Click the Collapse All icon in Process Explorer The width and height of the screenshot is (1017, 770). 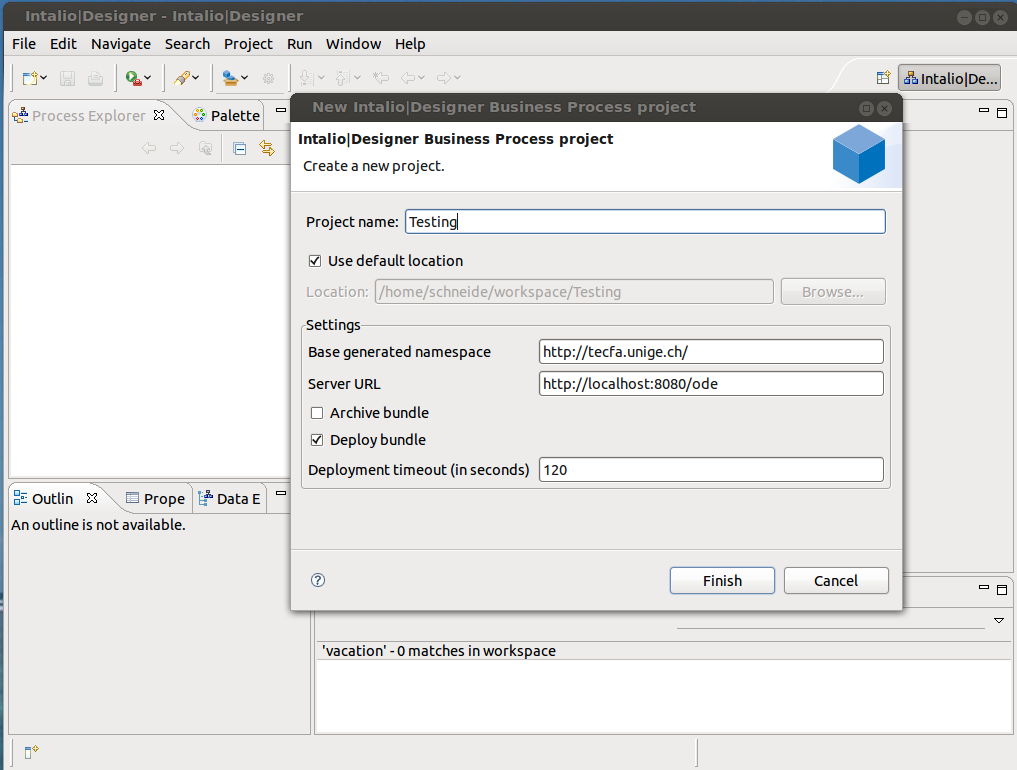tap(240, 148)
